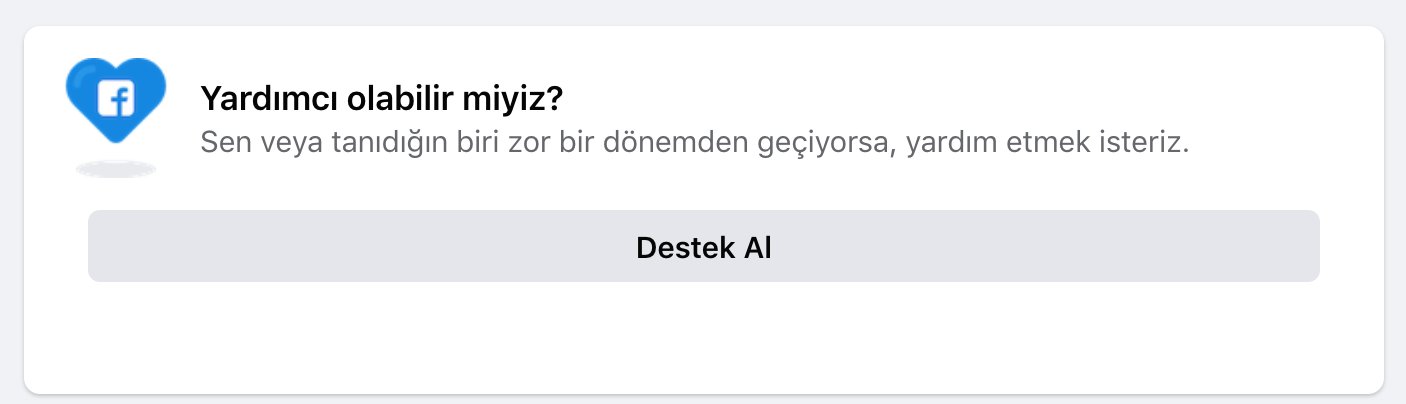Click the gray subtitle sentence under the heading
Screen dimensions: 1406x404
click(695, 142)
